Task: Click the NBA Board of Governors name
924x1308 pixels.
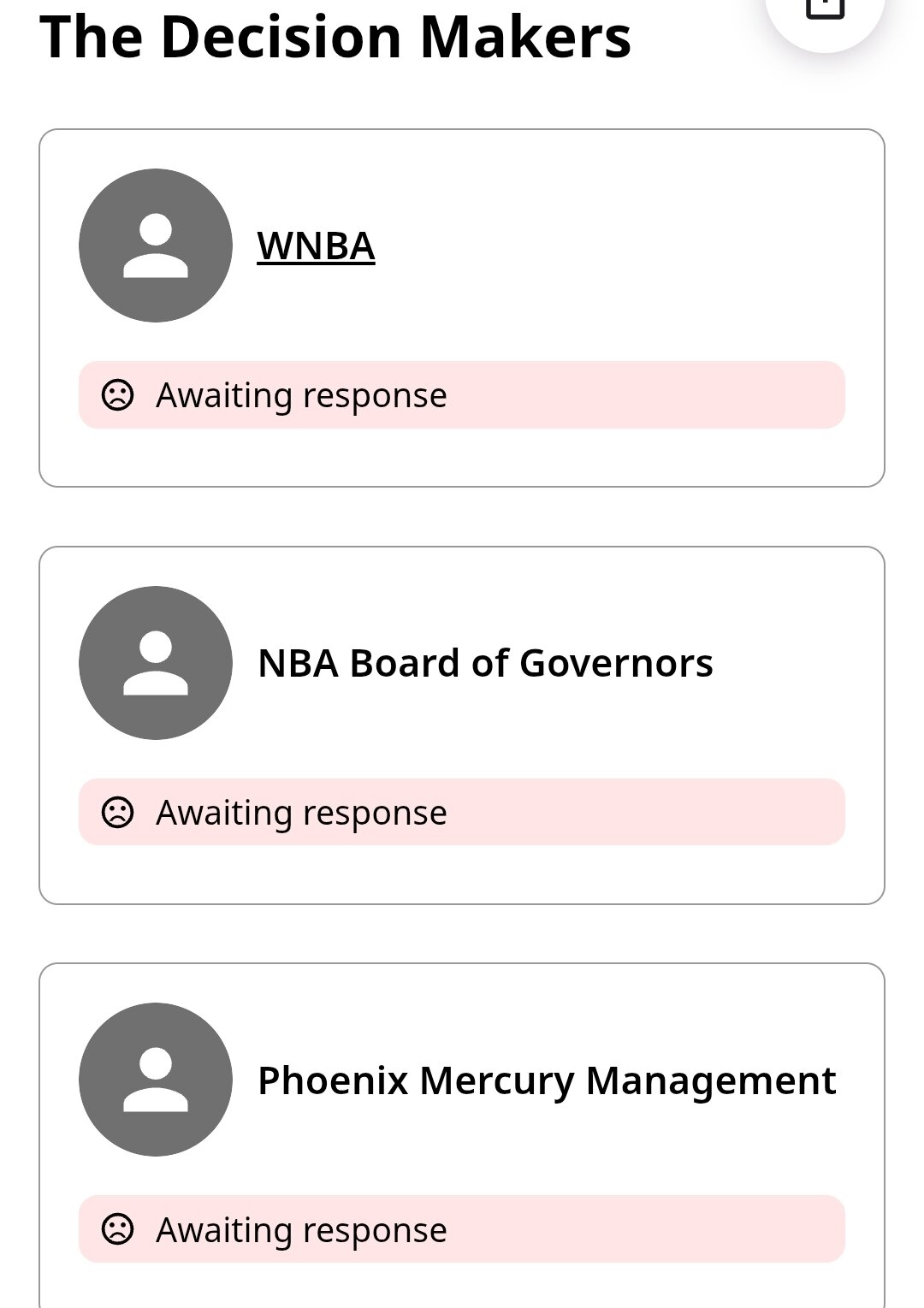Action: tap(485, 664)
